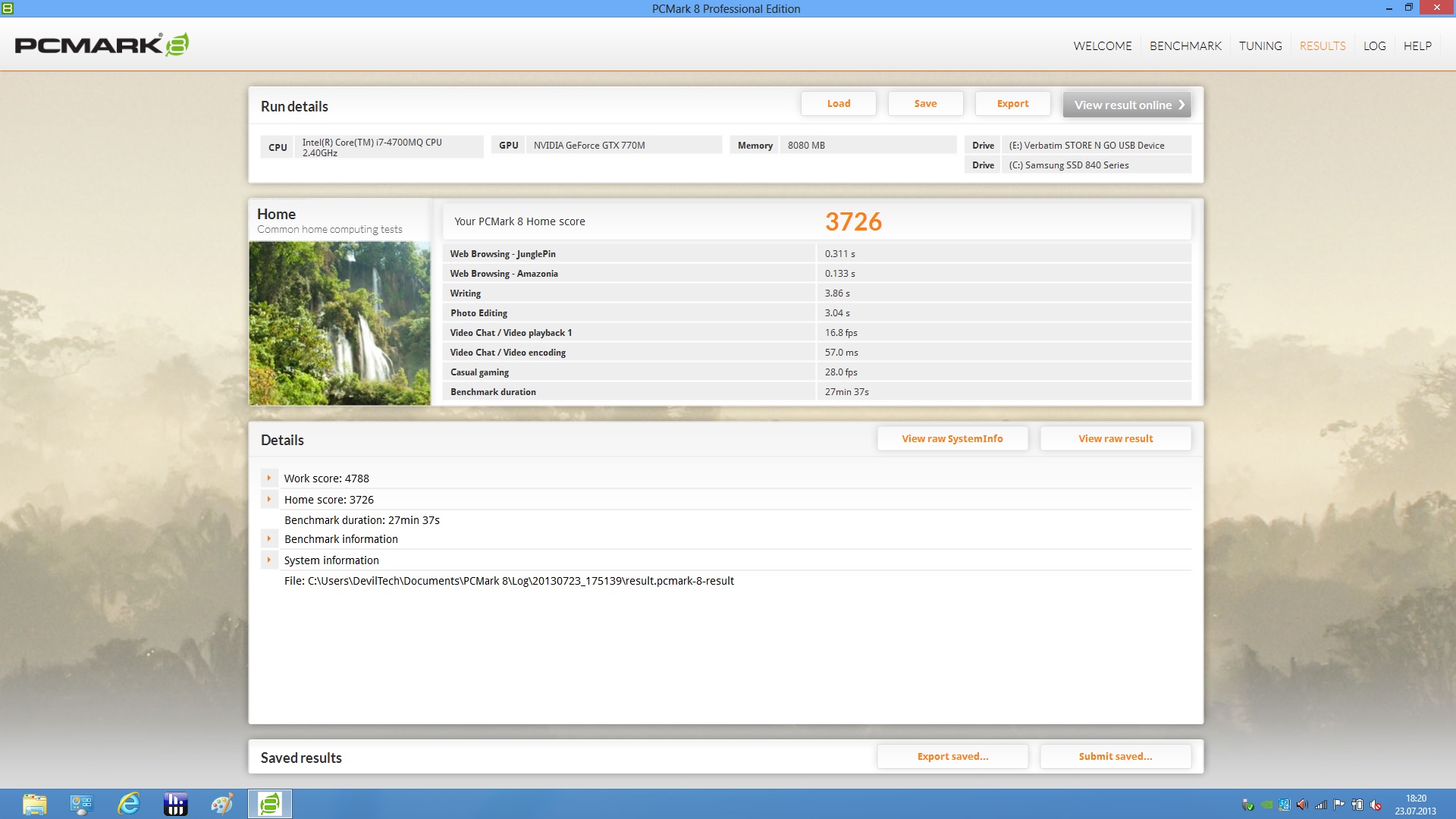Click the Home waterfall thumbnail
1456x819 pixels.
(340, 323)
